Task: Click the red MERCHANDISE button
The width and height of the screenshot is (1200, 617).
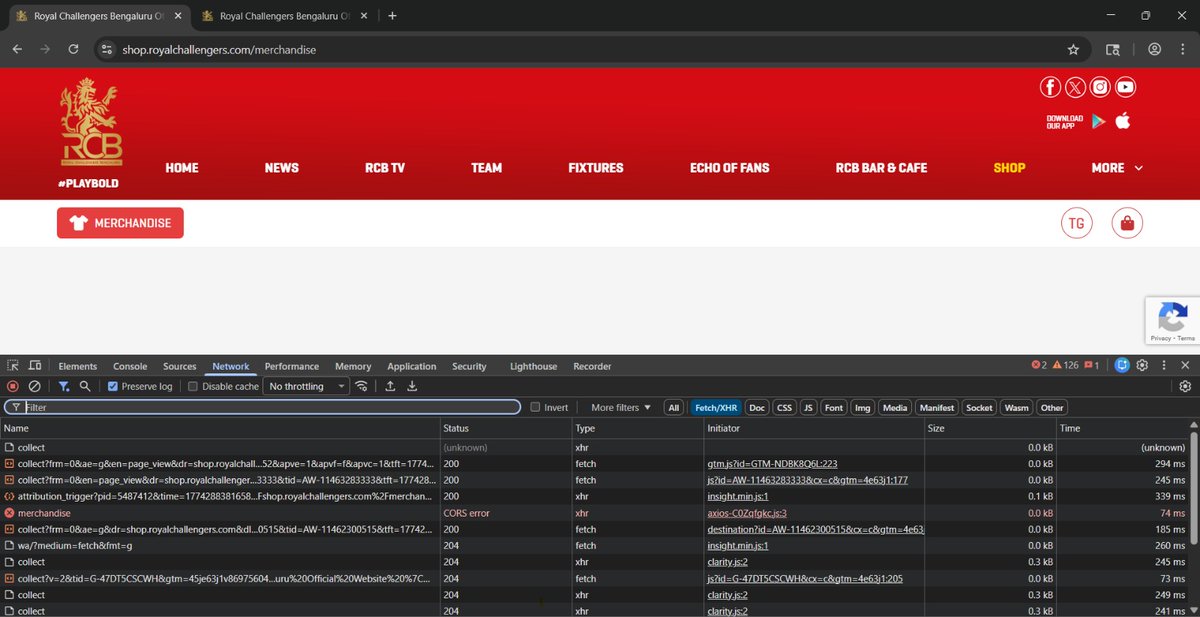Action: coord(120,223)
